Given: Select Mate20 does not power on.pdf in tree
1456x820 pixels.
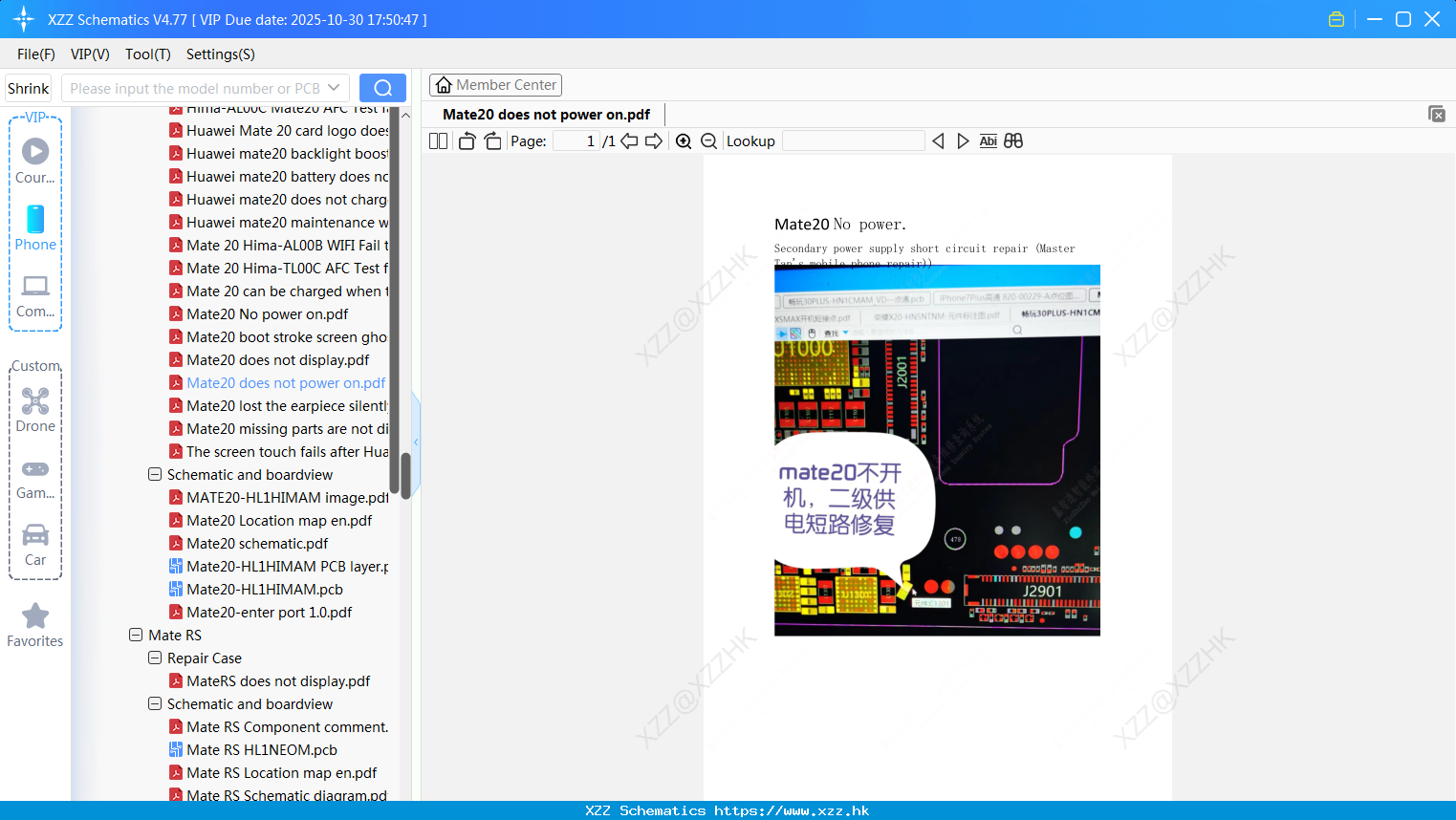Looking at the screenshot, I should (286, 382).
